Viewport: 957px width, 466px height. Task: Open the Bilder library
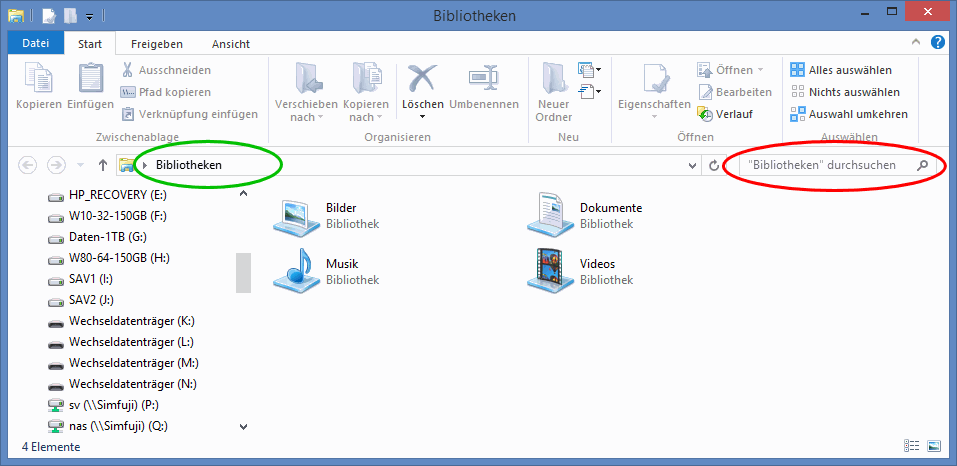pos(297,215)
